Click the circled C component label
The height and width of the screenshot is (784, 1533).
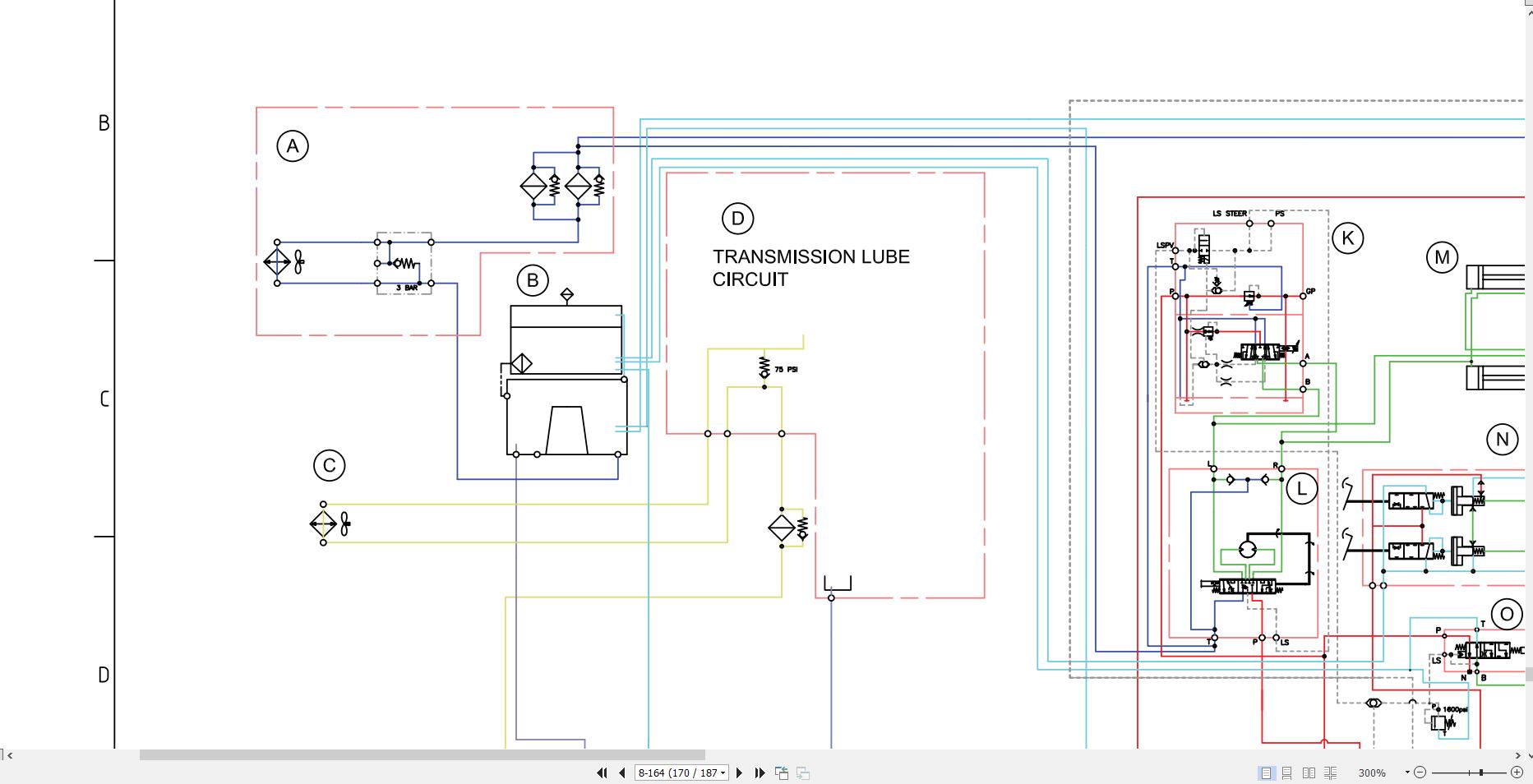(x=330, y=465)
